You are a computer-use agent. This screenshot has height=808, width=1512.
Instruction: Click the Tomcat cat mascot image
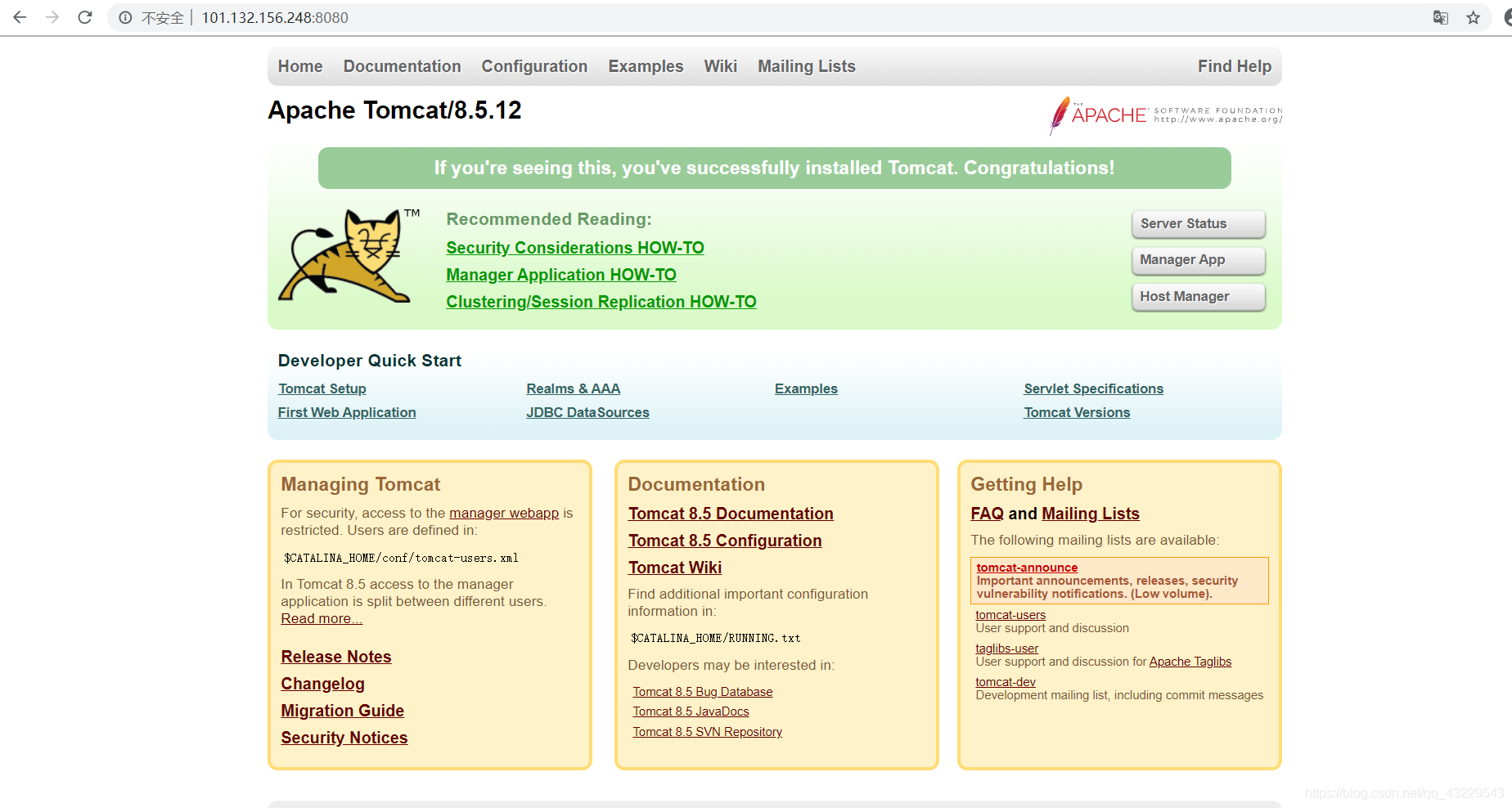click(x=347, y=255)
